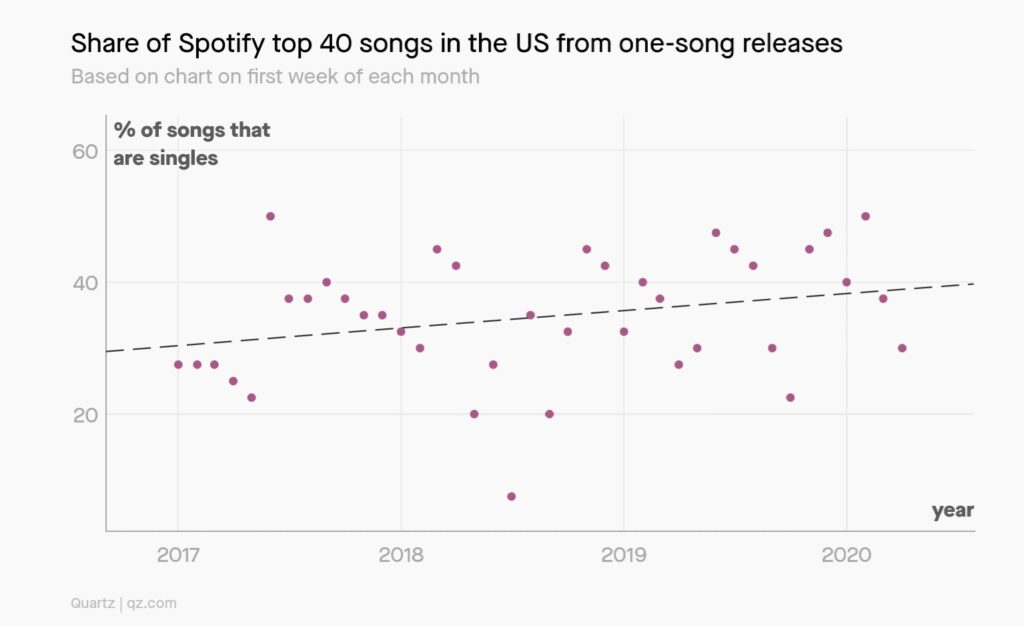The height and width of the screenshot is (626, 1024).
Task: Click the 2020 x-axis label
Action: 846,554
